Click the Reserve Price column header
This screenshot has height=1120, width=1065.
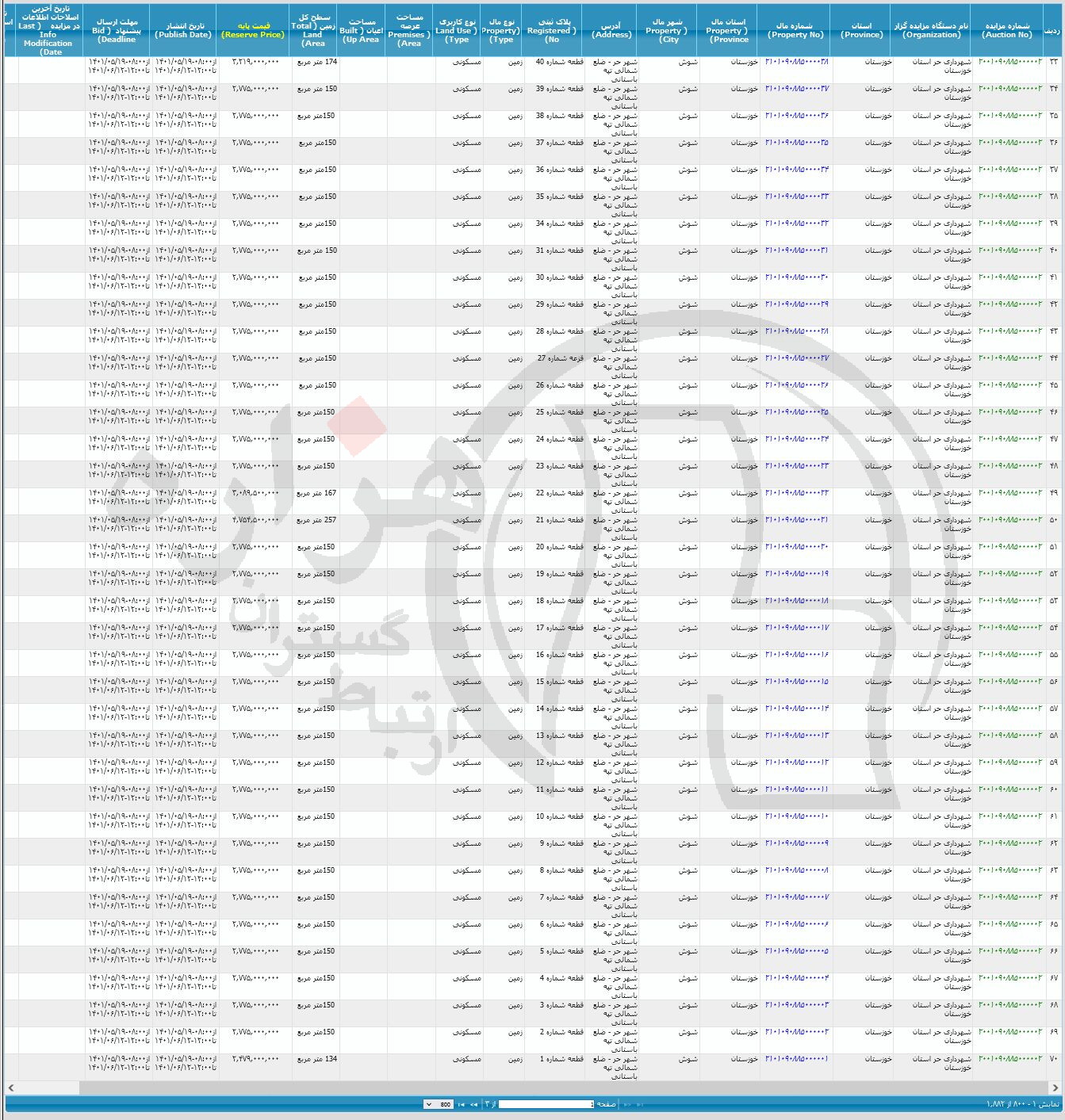(255, 30)
